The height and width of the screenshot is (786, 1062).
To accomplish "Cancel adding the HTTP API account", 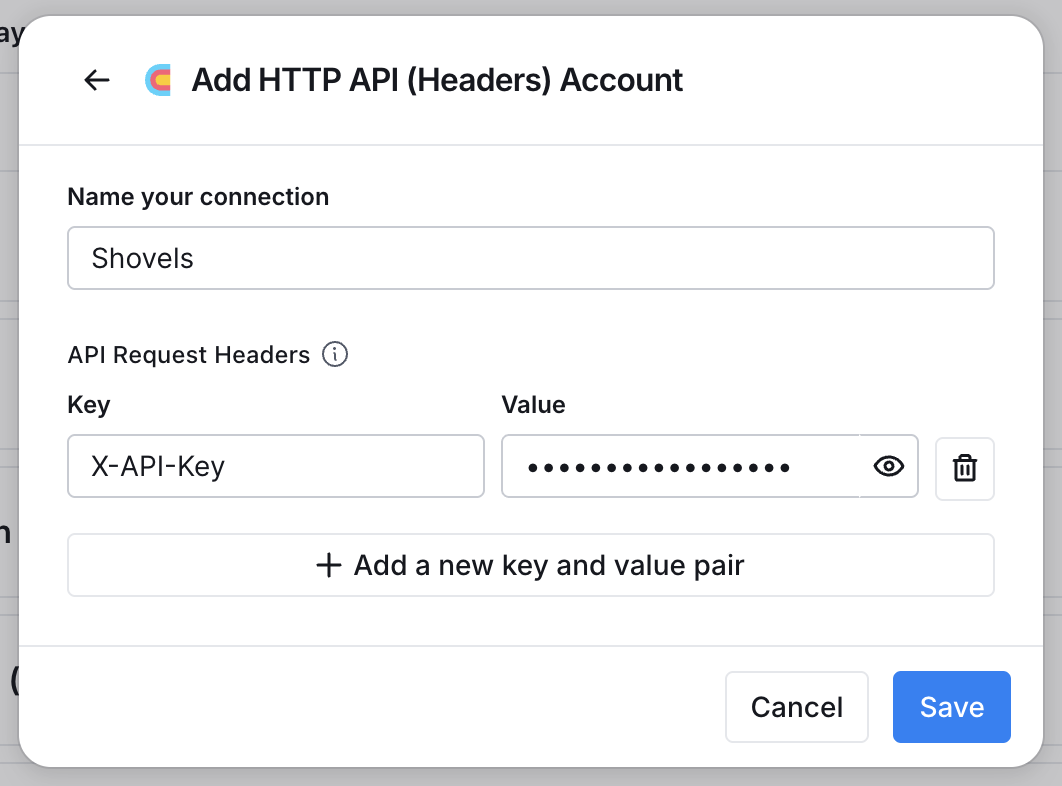I will click(796, 707).
